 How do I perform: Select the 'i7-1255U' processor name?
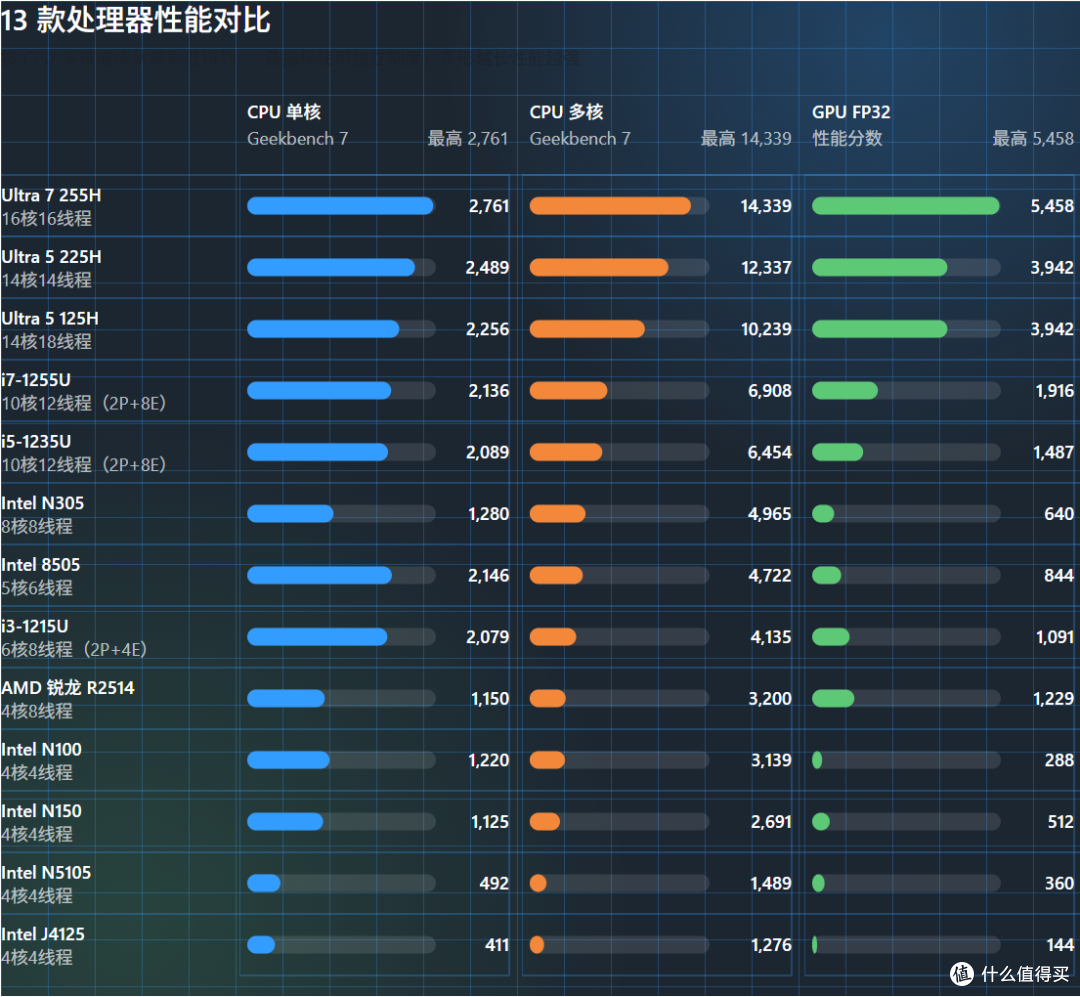coord(36,380)
